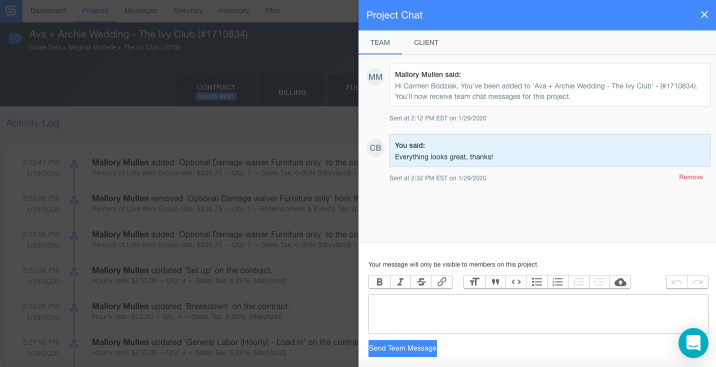
Task: Click user icon on 2:22:34 PM log entry
Action: (74, 271)
